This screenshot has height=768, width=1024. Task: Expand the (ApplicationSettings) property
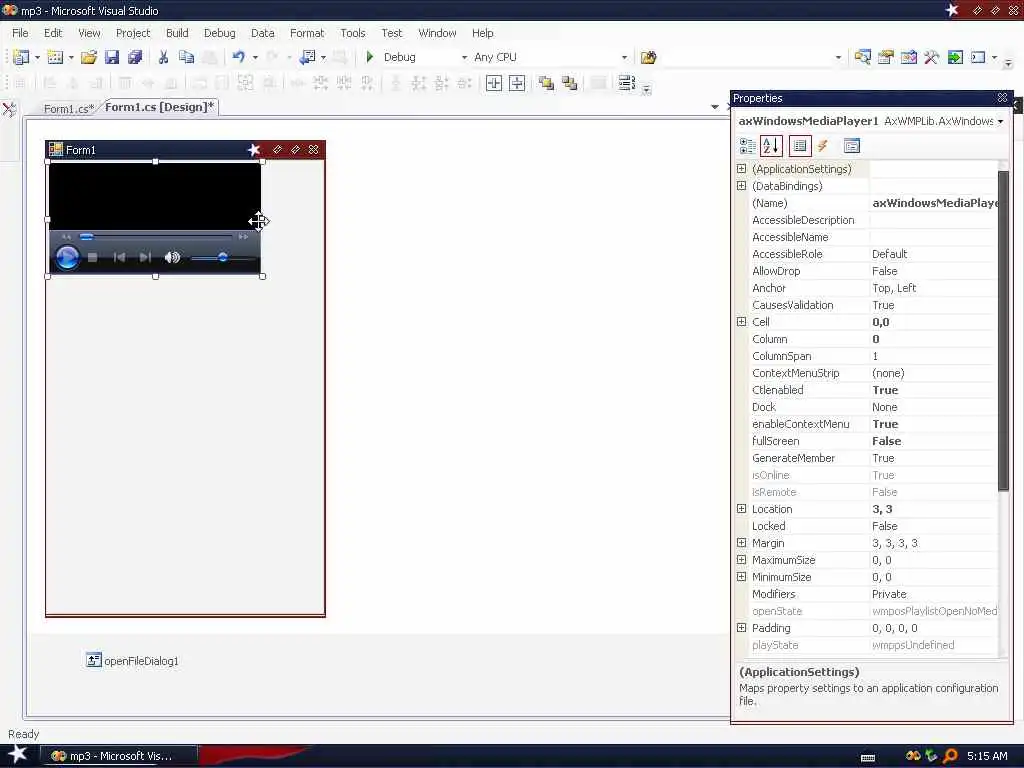[741, 168]
